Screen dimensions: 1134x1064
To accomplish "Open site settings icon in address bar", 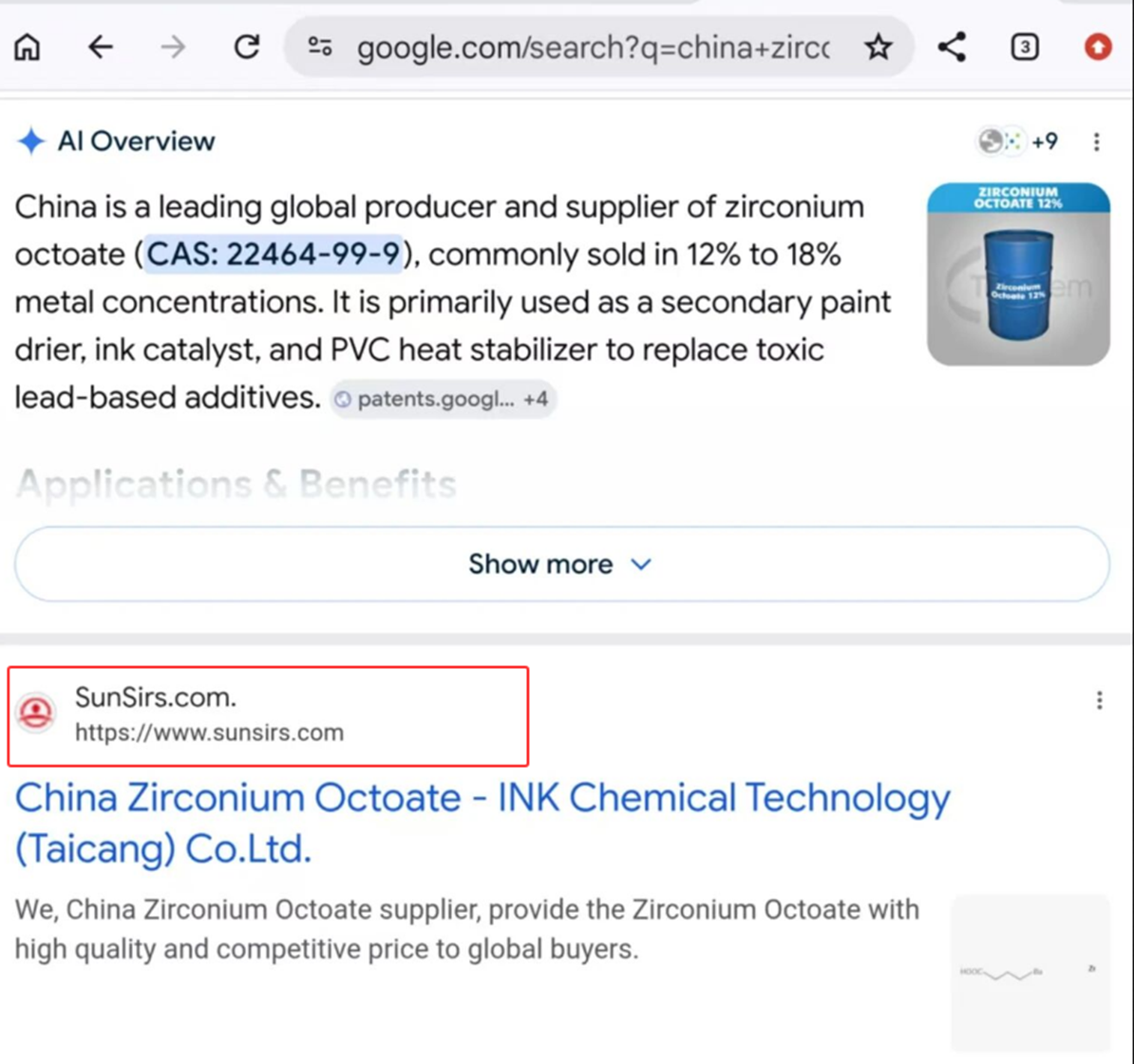I will [320, 47].
